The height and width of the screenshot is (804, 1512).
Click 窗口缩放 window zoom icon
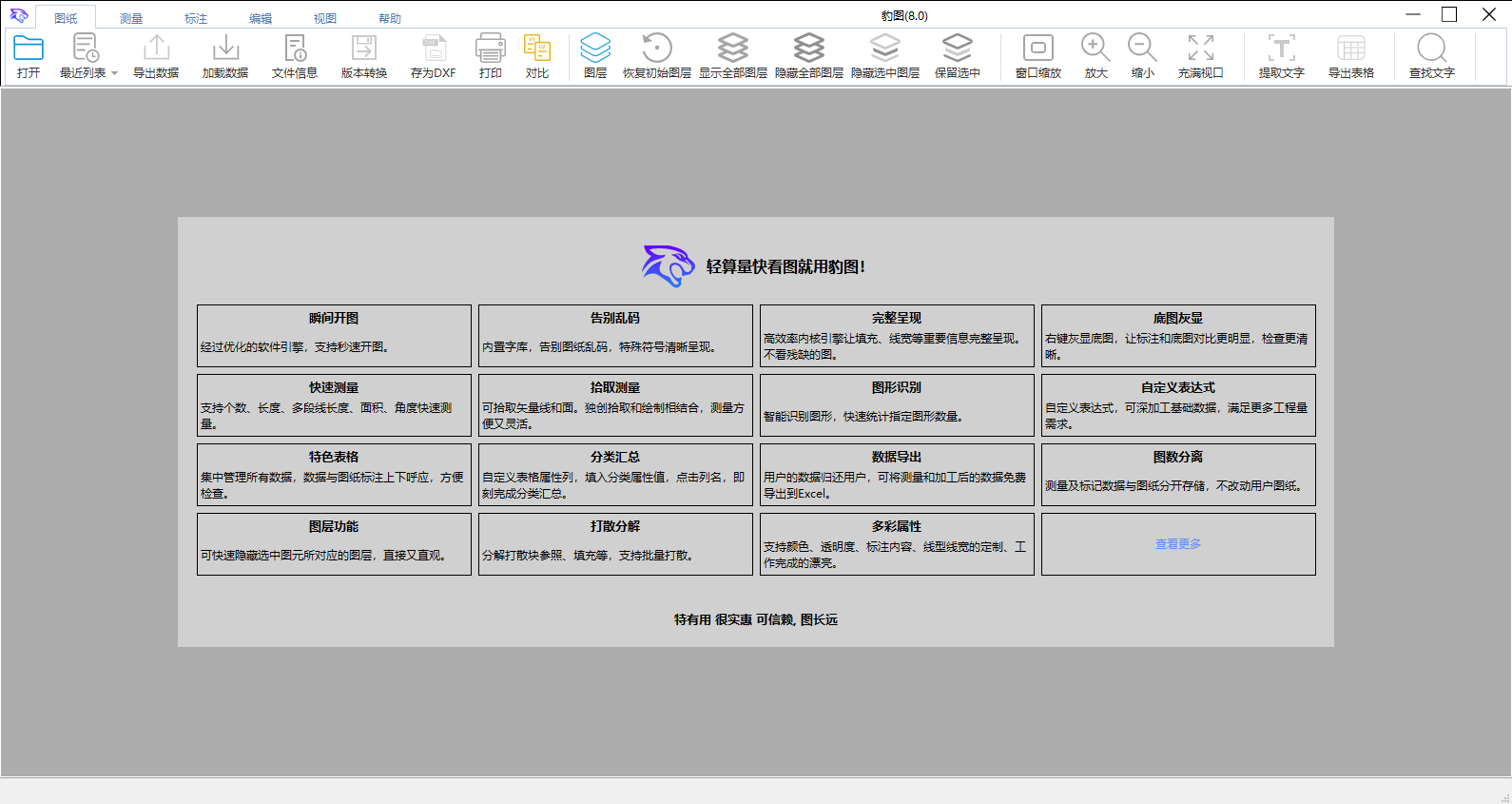pyautogui.click(x=1038, y=48)
